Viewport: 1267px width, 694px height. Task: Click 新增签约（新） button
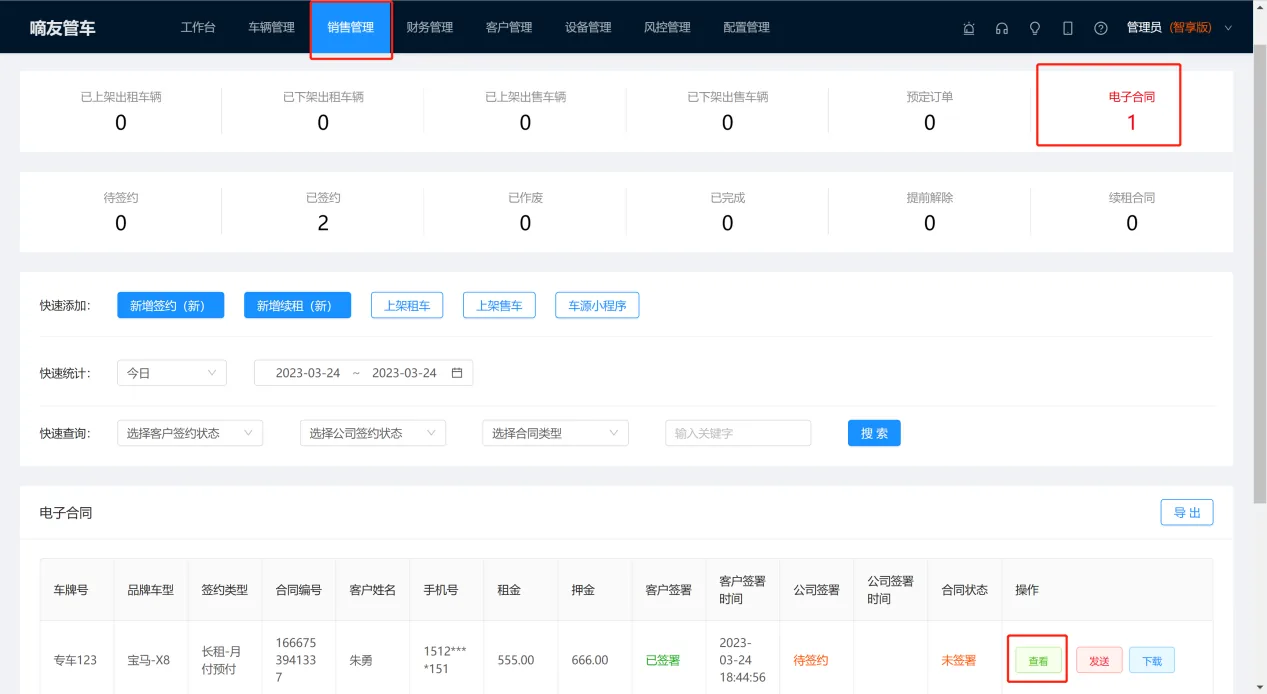pyautogui.click(x=170, y=306)
